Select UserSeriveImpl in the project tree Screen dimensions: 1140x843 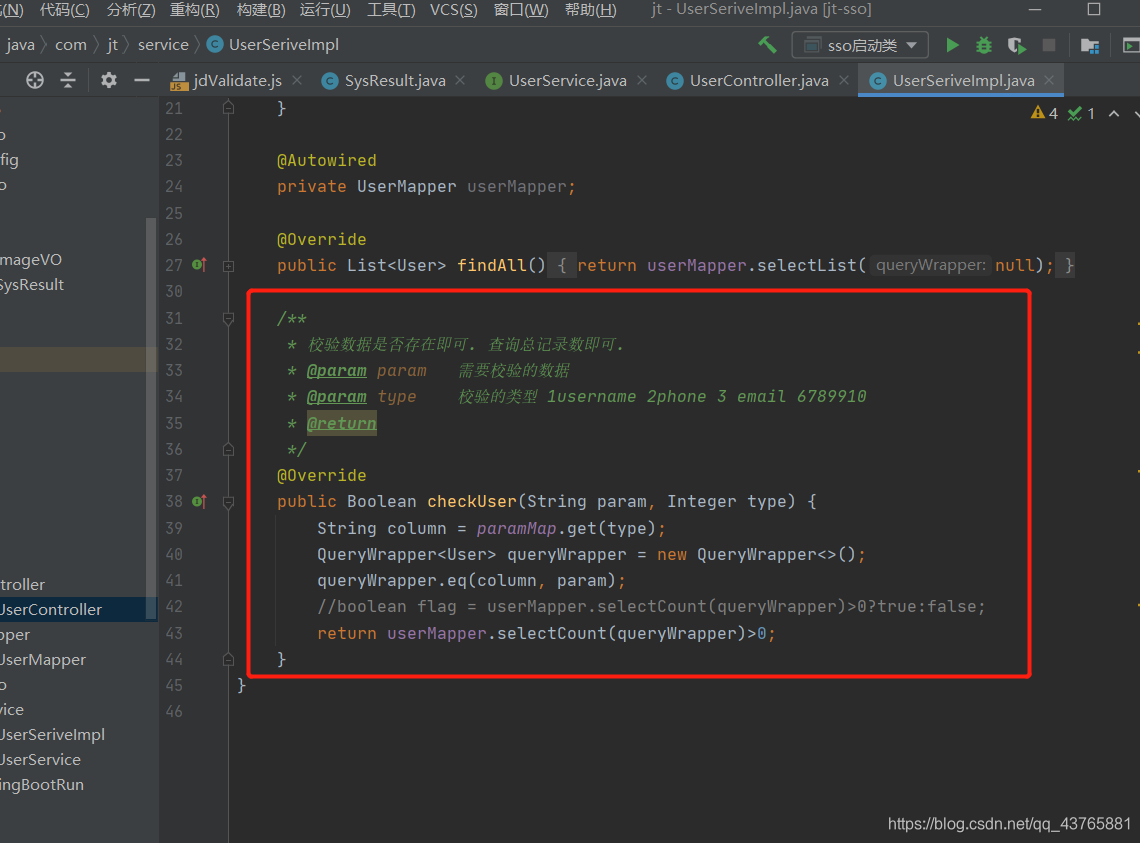pos(52,735)
